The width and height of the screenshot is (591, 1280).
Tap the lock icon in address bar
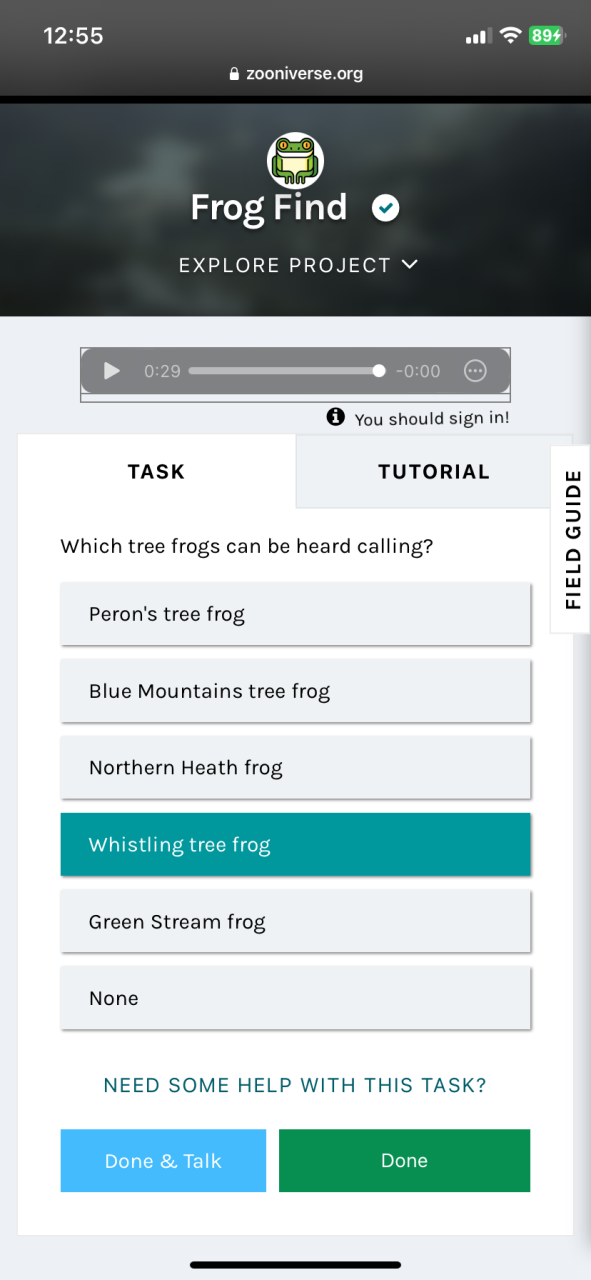pyautogui.click(x=235, y=73)
